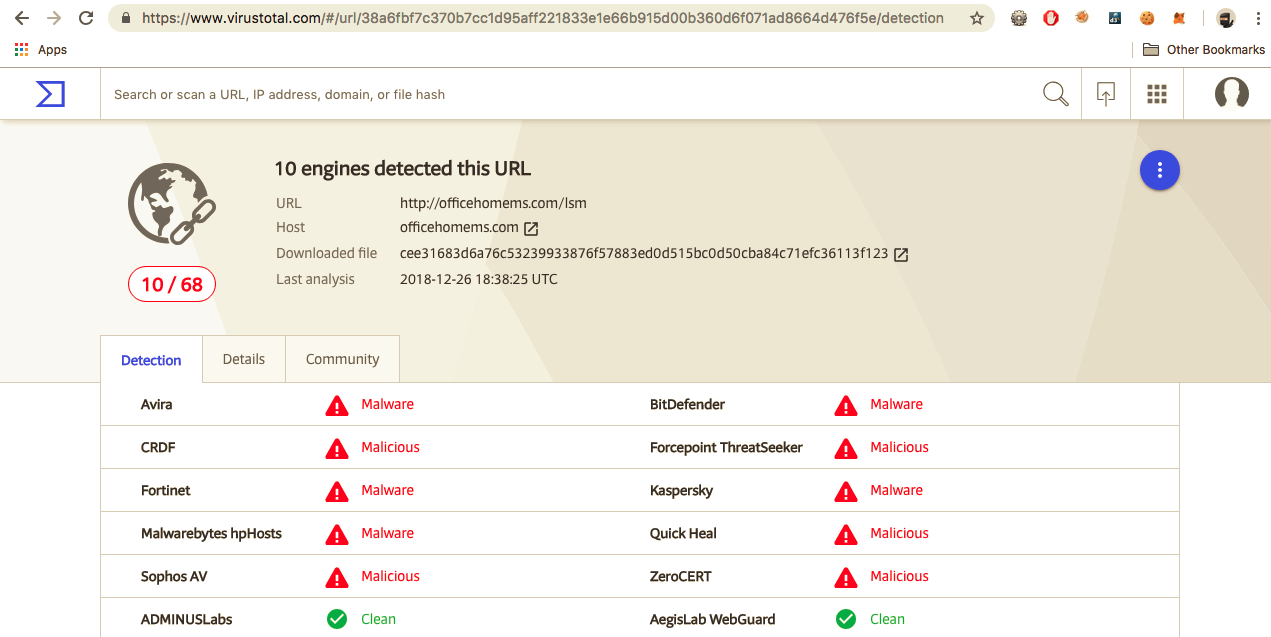Click the browser forward arrow
The width and height of the screenshot is (1271, 637).
pyautogui.click(x=54, y=18)
